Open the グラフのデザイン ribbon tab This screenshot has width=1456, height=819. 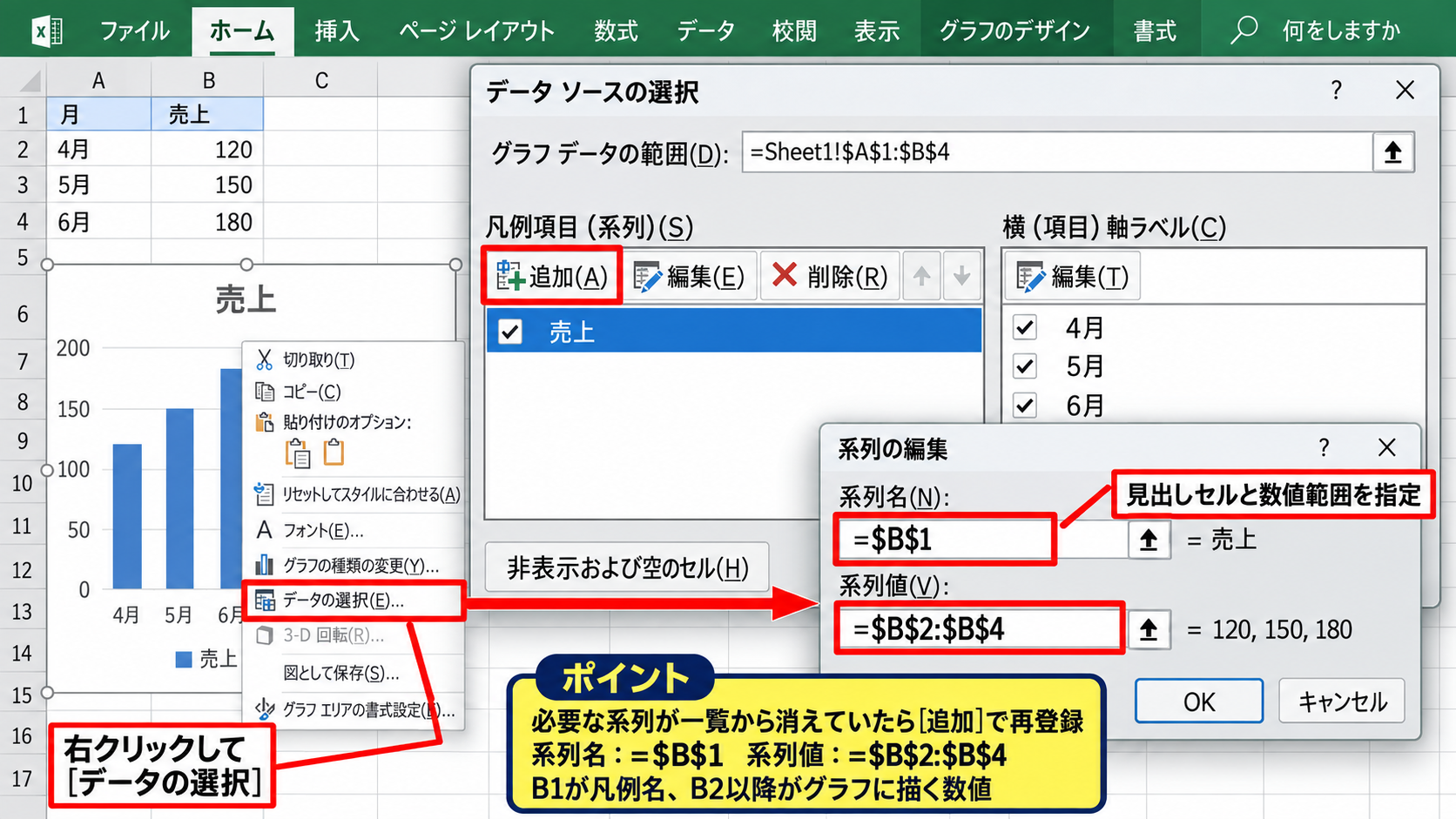(1014, 30)
